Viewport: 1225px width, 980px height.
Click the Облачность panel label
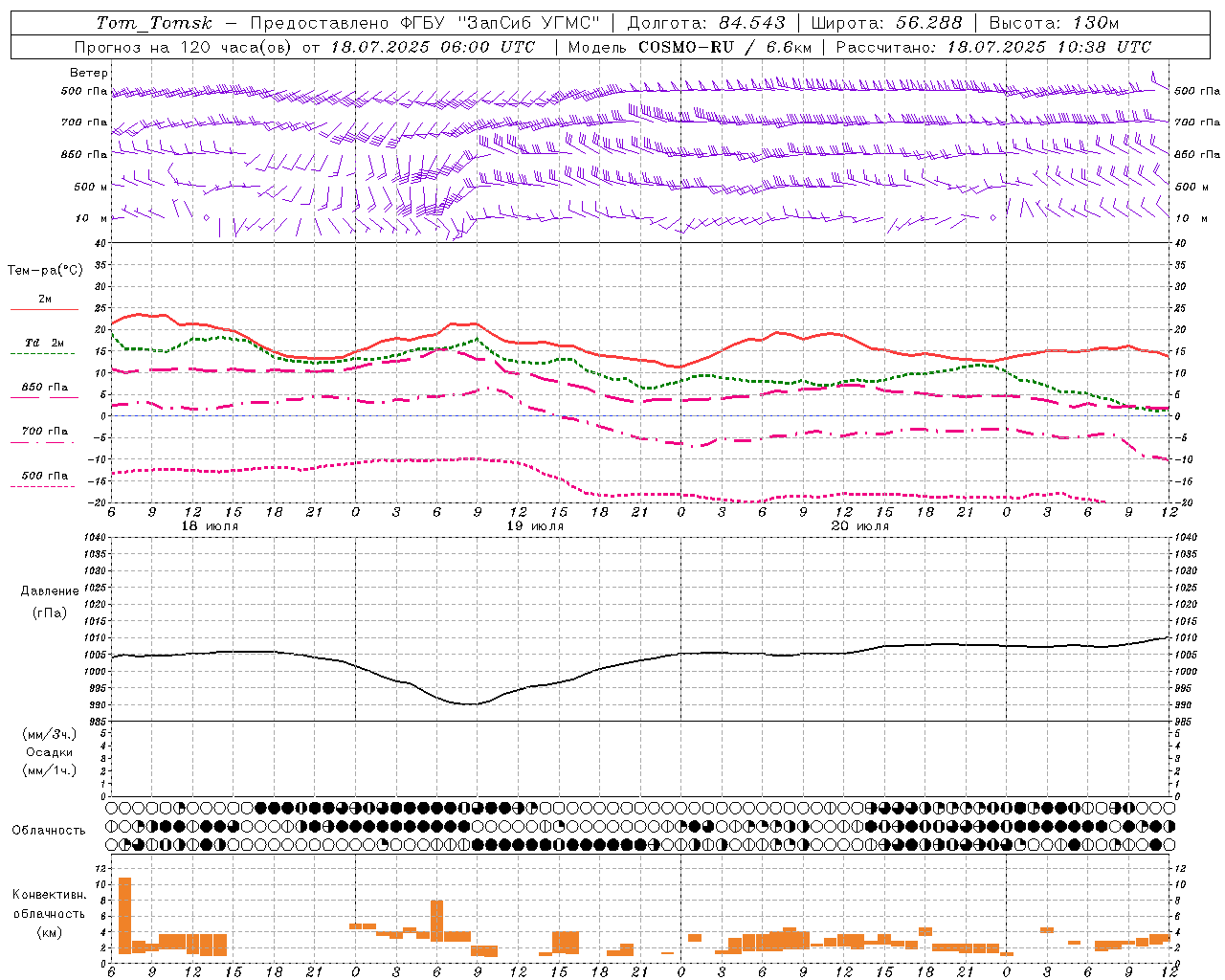coord(49,830)
